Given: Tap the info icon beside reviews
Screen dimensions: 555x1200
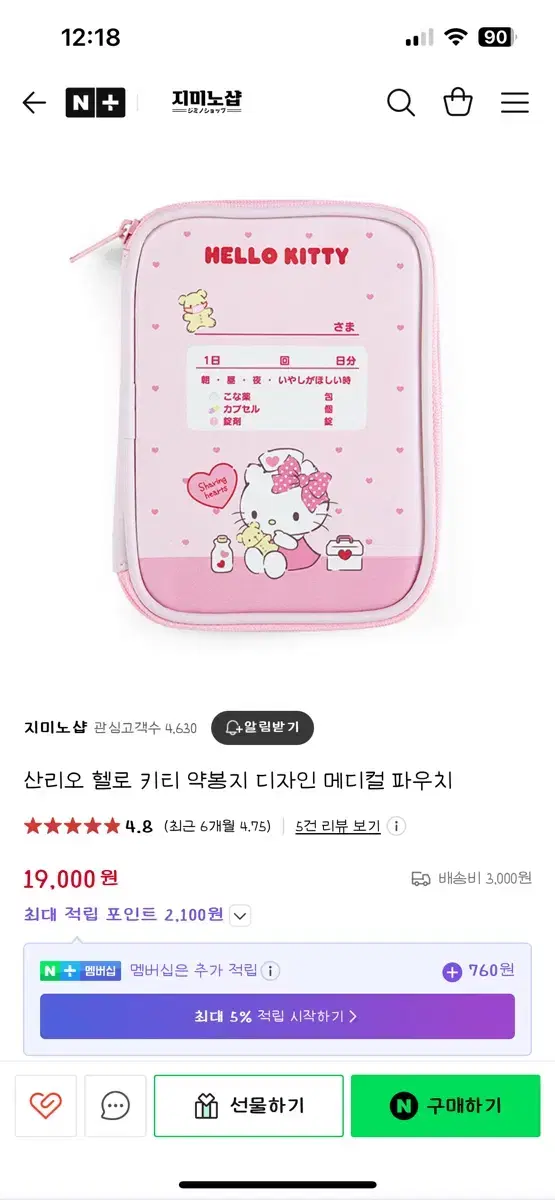Looking at the screenshot, I should coord(397,827).
